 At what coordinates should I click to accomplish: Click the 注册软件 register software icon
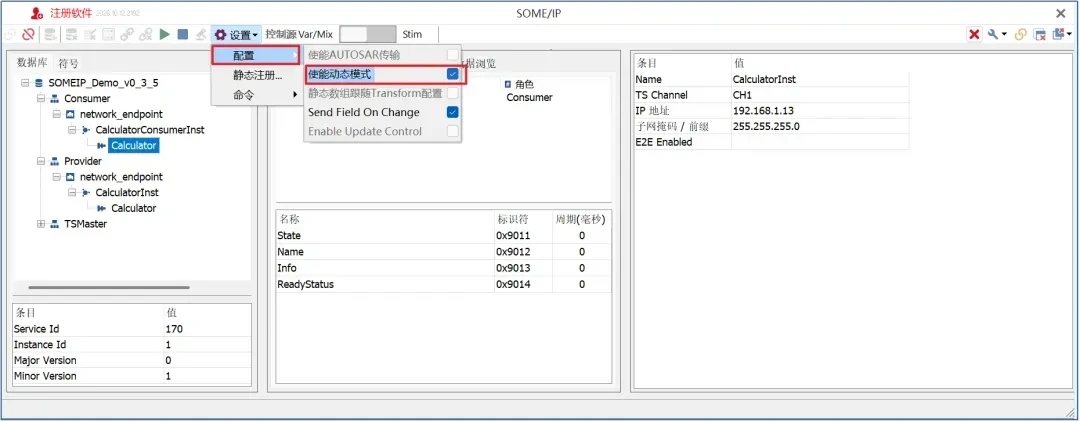[x=37, y=13]
